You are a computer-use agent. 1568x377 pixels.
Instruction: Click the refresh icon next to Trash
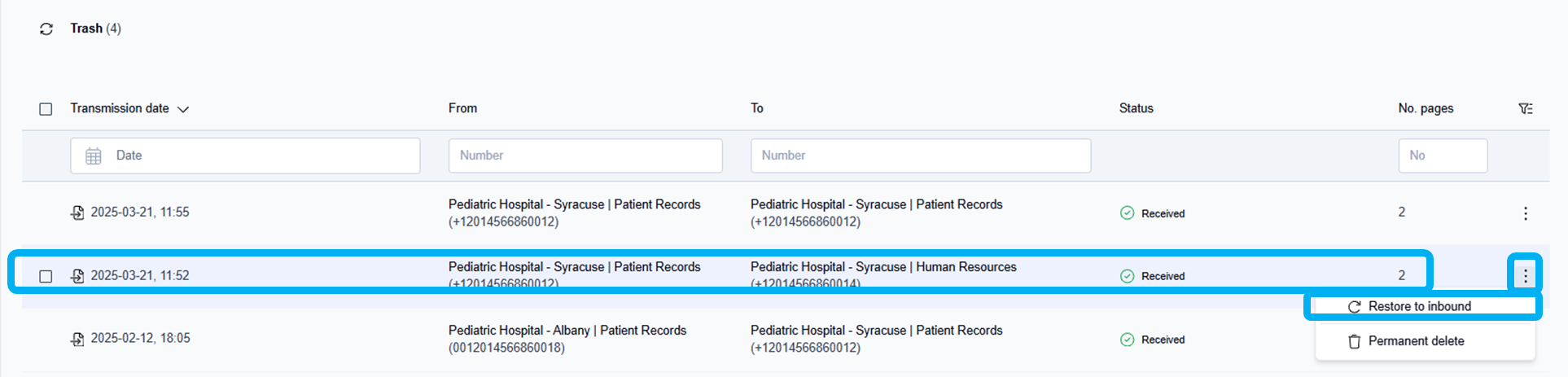tap(46, 29)
